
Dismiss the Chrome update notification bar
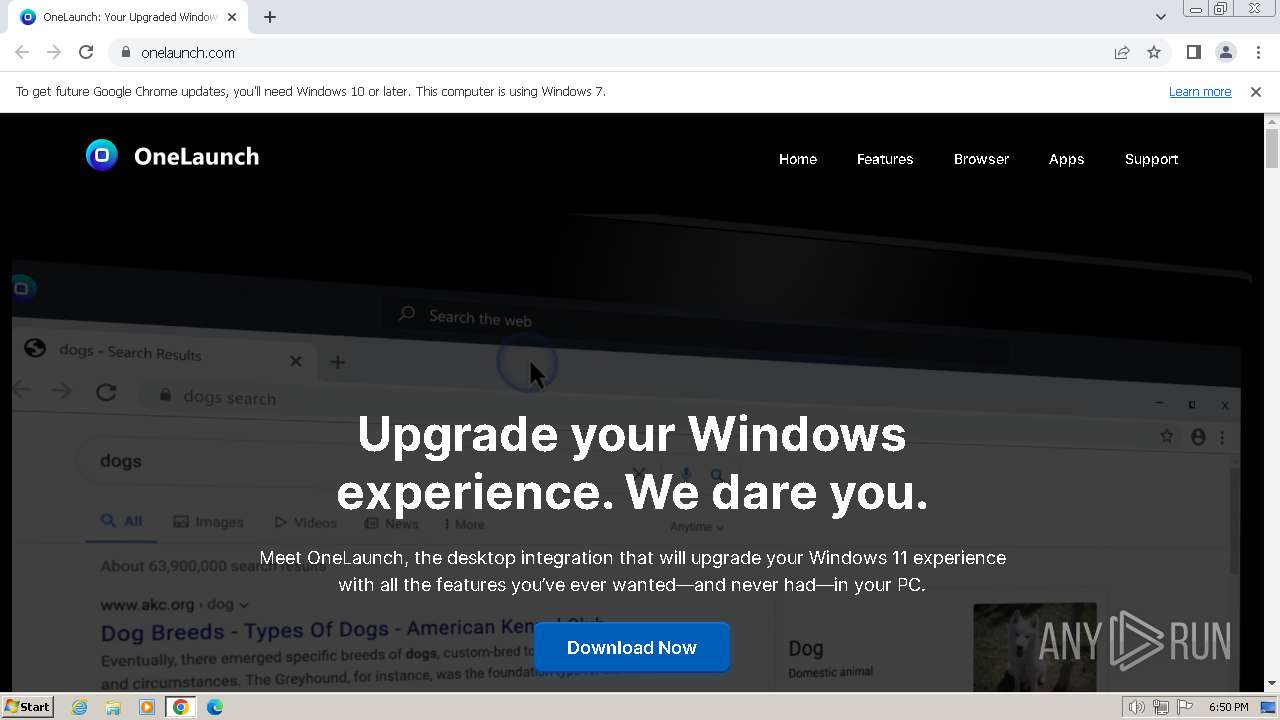tap(1256, 91)
